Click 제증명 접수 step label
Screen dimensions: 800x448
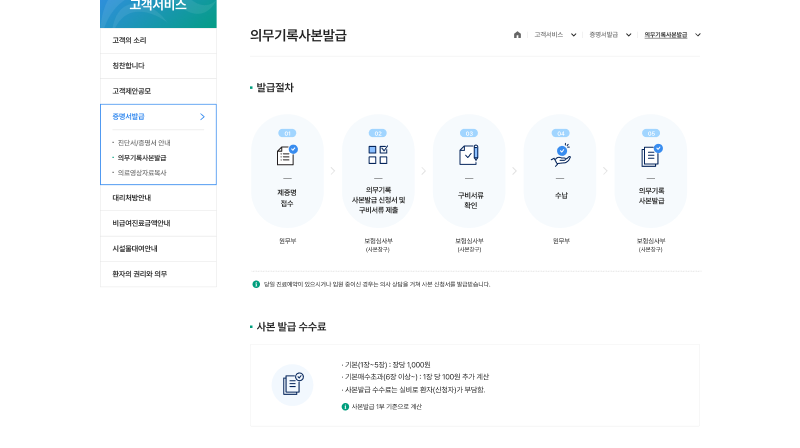point(287,198)
